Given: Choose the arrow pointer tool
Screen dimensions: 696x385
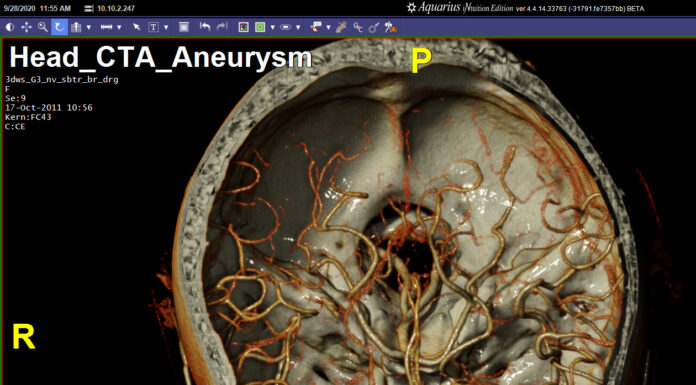Looking at the screenshot, I should pos(137,27).
